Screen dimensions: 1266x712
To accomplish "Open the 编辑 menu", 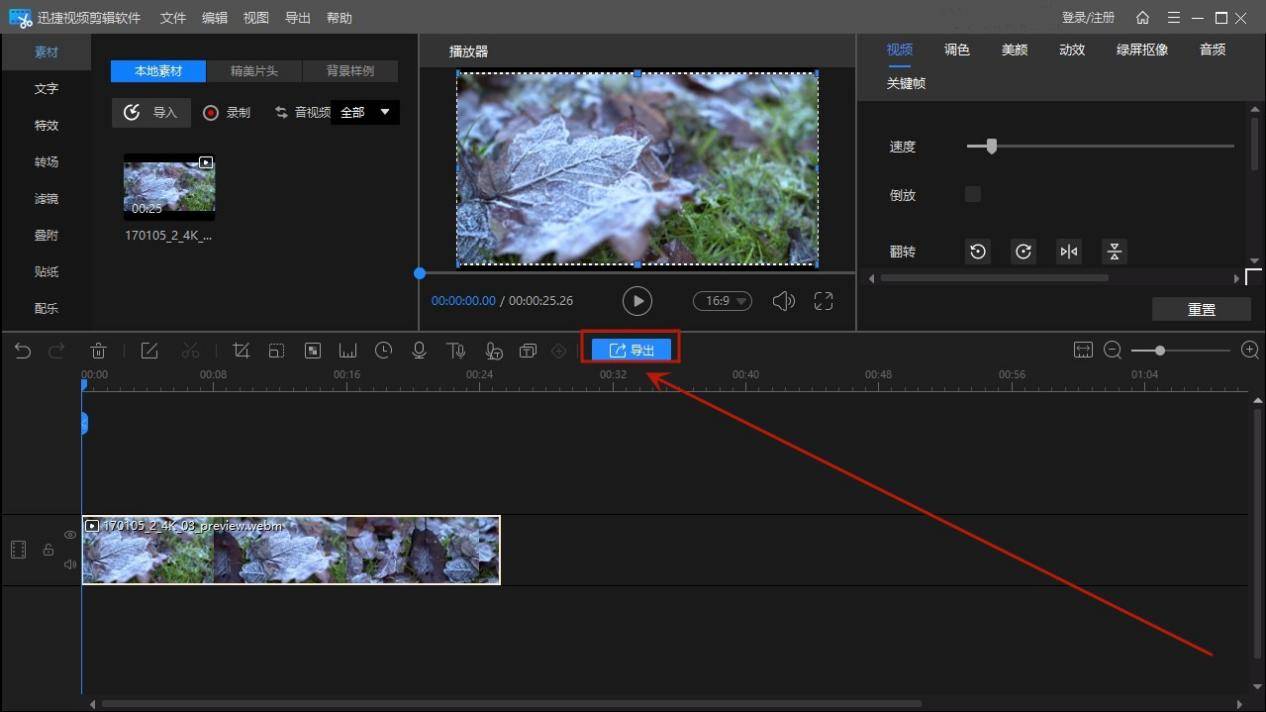I will coord(215,18).
